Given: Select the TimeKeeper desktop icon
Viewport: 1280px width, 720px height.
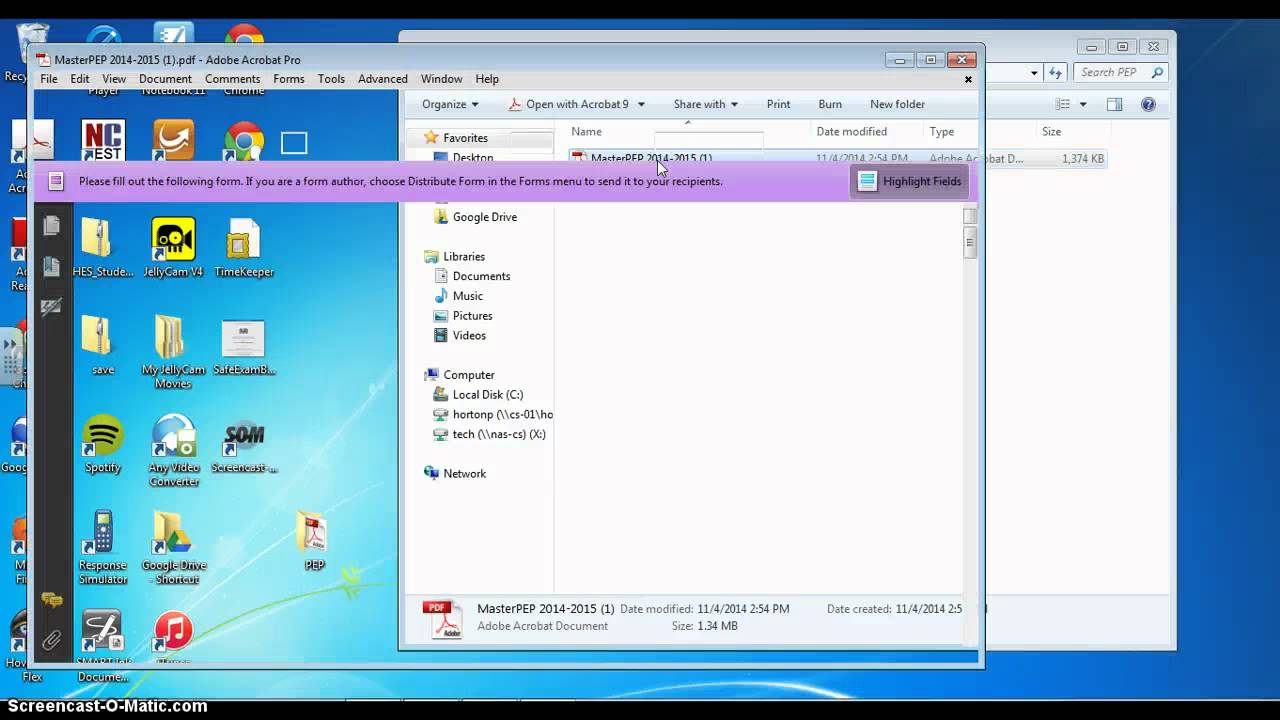Looking at the screenshot, I should [243, 248].
